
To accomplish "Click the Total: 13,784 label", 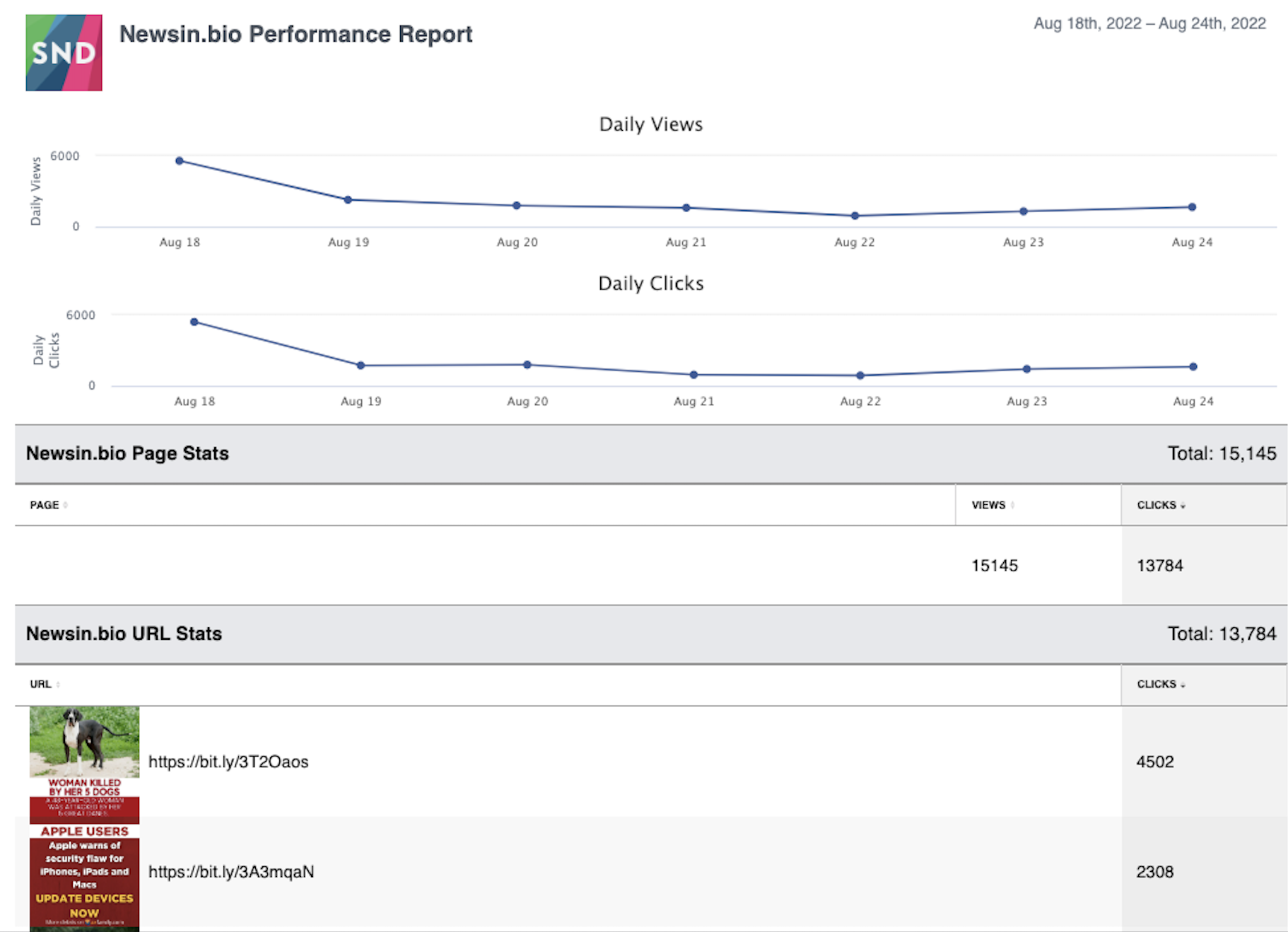I will click(1222, 634).
